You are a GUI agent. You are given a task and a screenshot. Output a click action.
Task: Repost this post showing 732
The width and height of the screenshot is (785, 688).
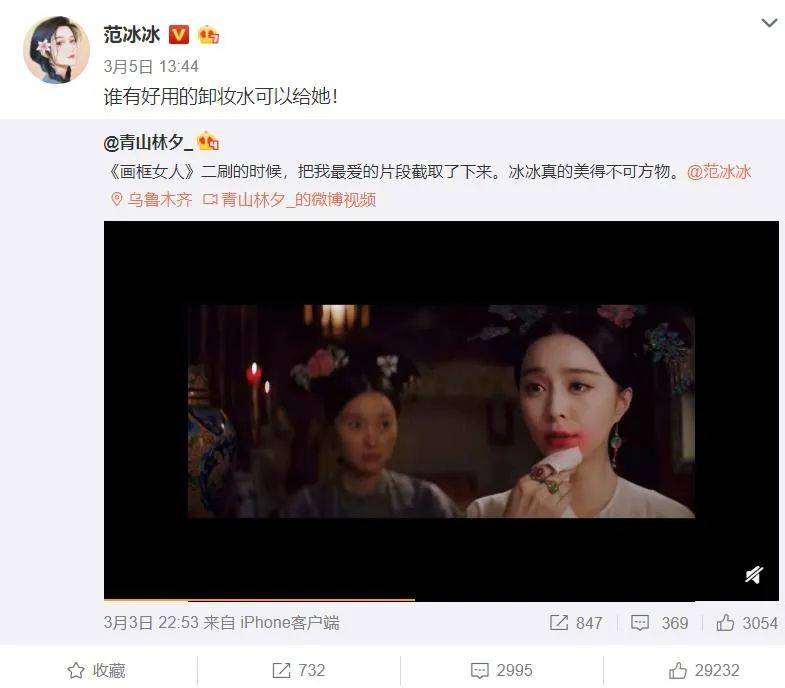coord(299,670)
